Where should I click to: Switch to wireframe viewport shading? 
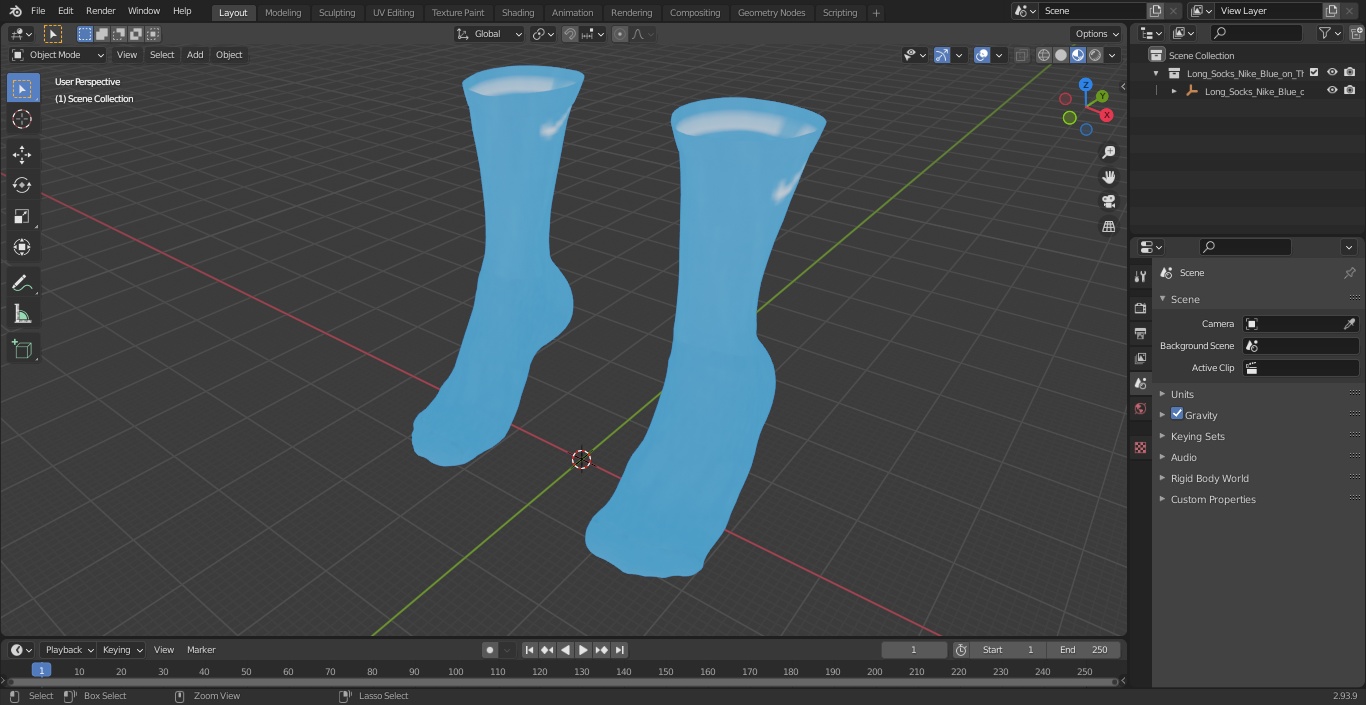[x=1044, y=55]
